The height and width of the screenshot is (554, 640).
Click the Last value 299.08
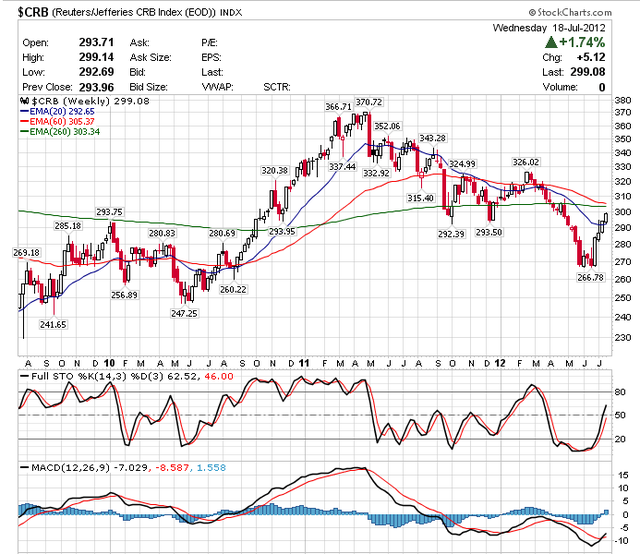(588, 72)
